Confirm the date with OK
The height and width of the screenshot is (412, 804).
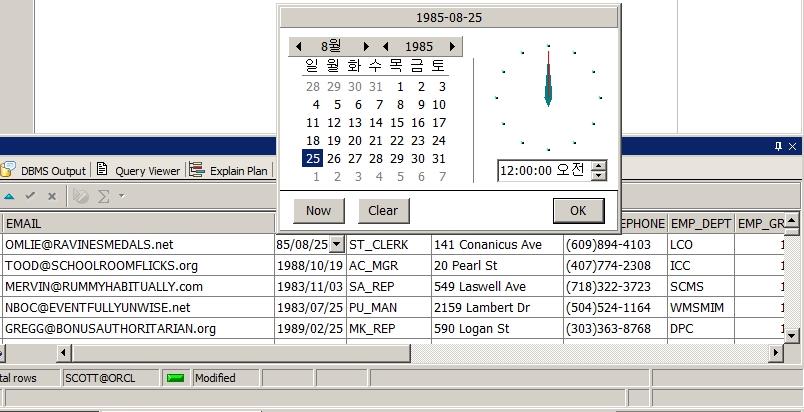(578, 211)
